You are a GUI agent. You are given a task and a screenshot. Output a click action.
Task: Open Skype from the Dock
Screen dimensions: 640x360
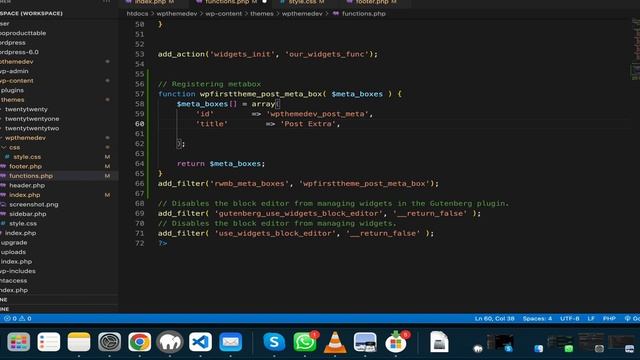[274, 342]
